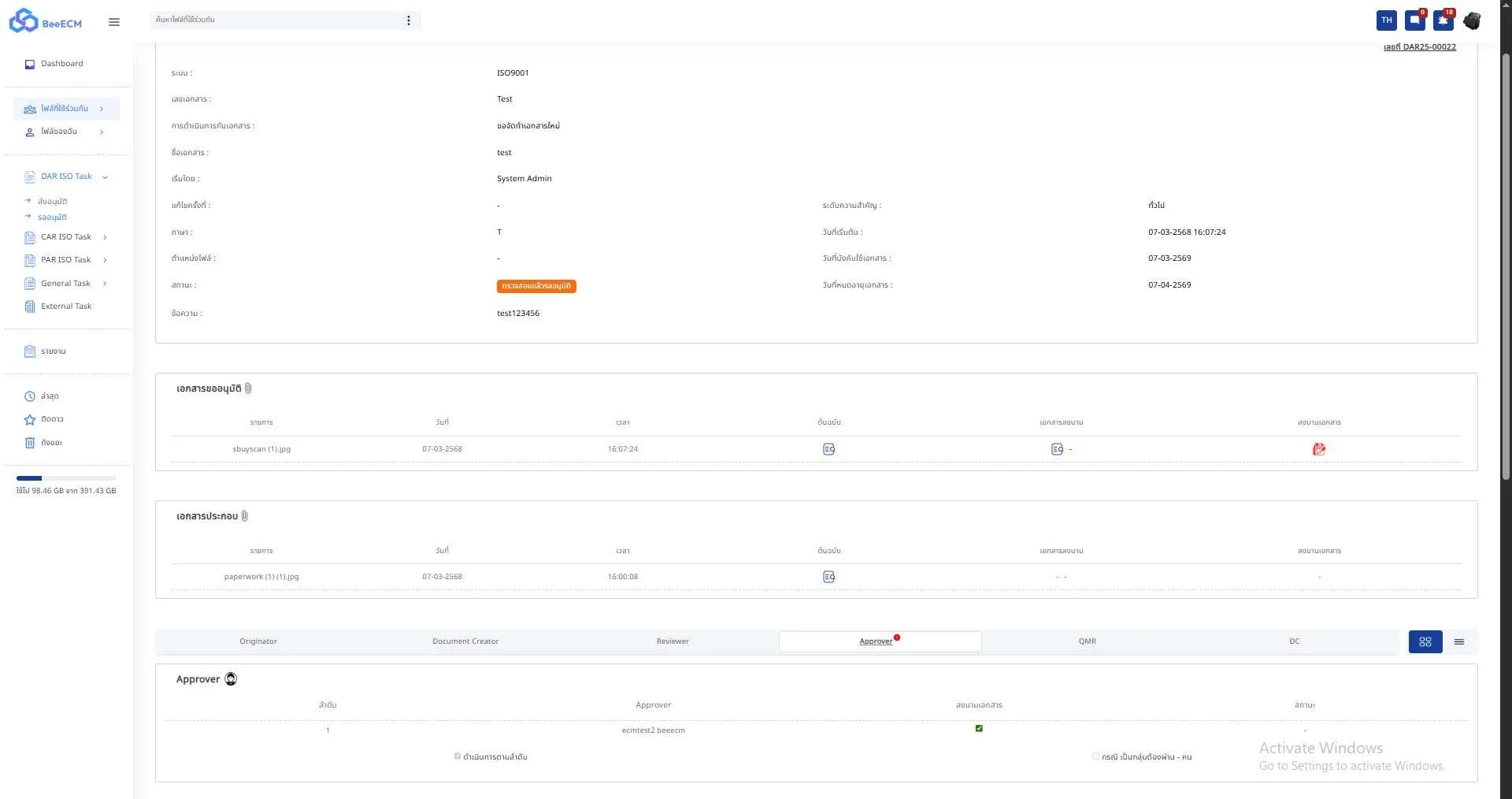
Task: Enable the sequential processing checkbox
Action: coord(458,756)
